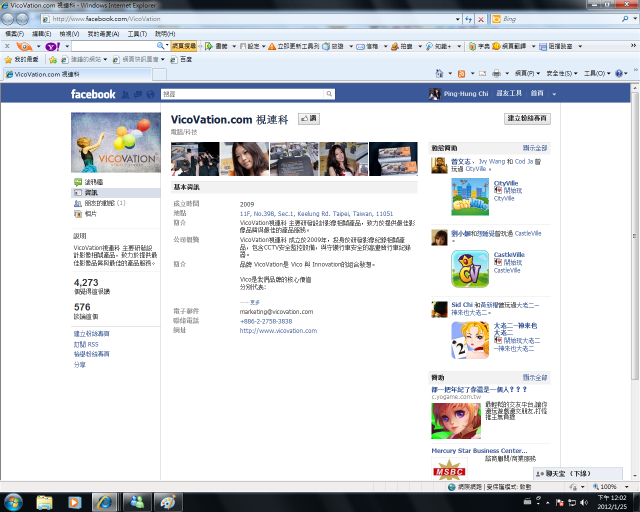Open the Page (P) command bar menu

[x=527, y=73]
